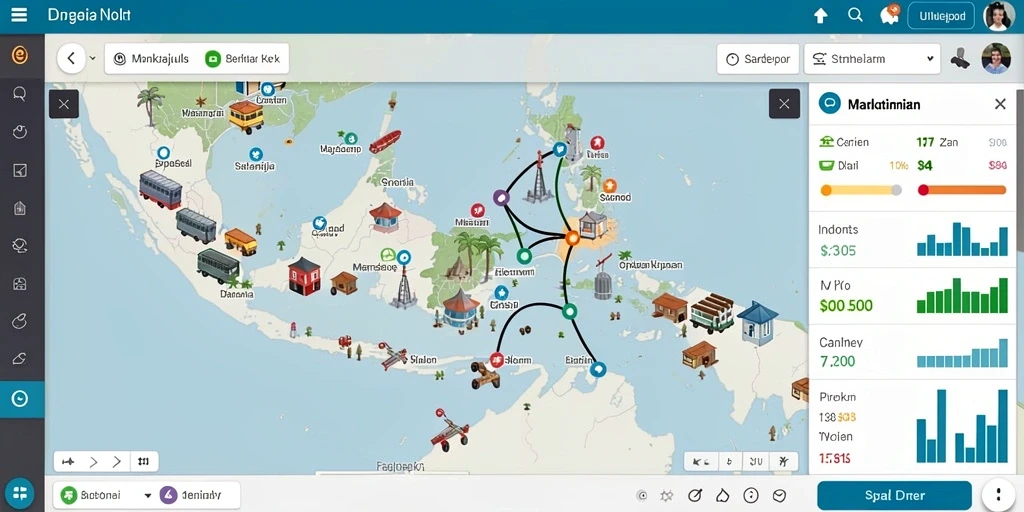Click the Spal Drier button
1024x512 pixels.
(894, 496)
